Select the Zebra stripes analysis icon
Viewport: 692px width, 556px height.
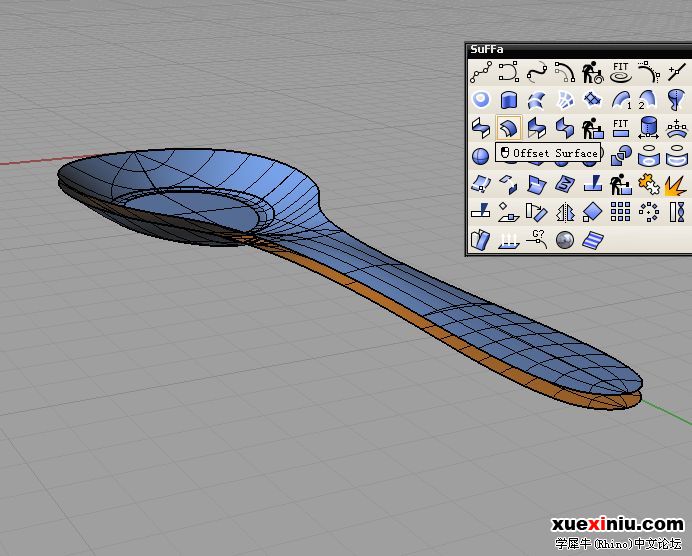593,240
